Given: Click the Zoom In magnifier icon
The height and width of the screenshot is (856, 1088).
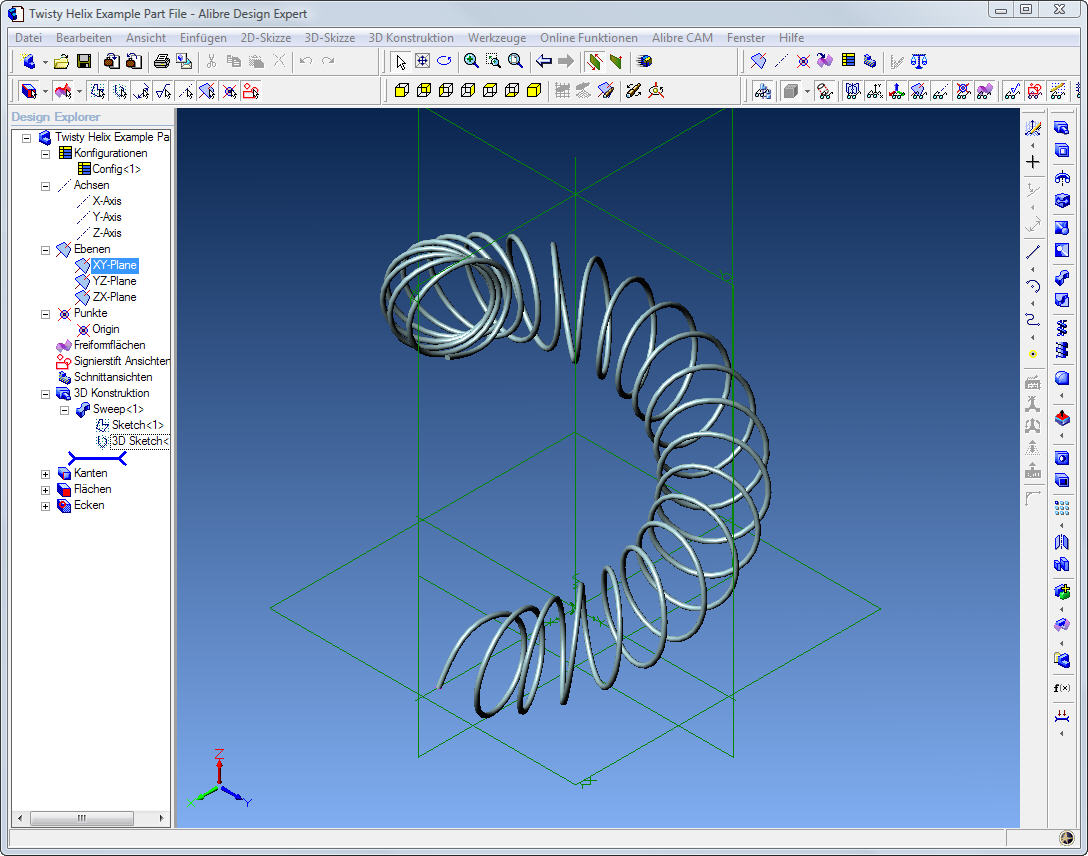Looking at the screenshot, I should (x=471, y=61).
